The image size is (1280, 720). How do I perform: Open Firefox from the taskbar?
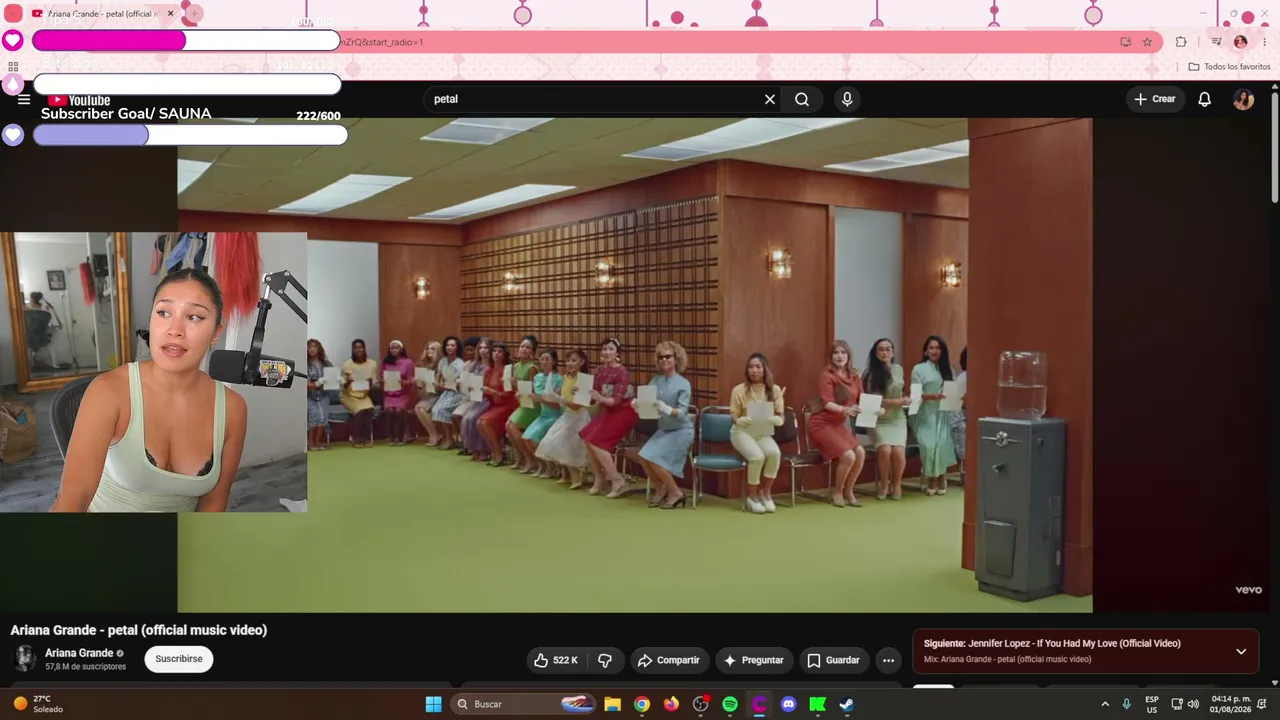coord(671,704)
